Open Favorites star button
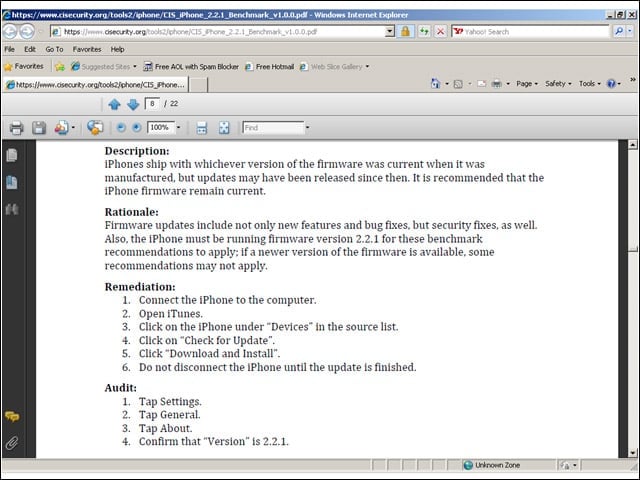The image size is (640, 480). (x=24, y=66)
